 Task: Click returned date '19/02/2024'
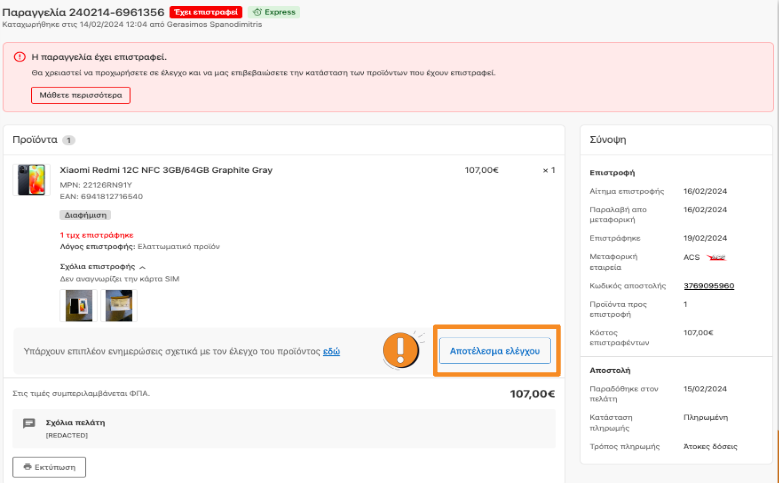[x=705, y=238]
